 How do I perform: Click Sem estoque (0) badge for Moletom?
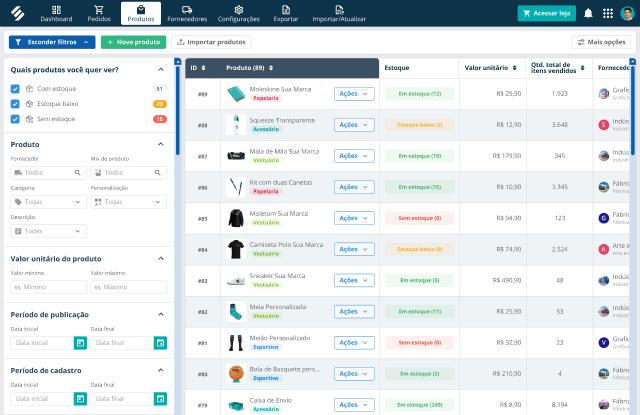pos(420,218)
